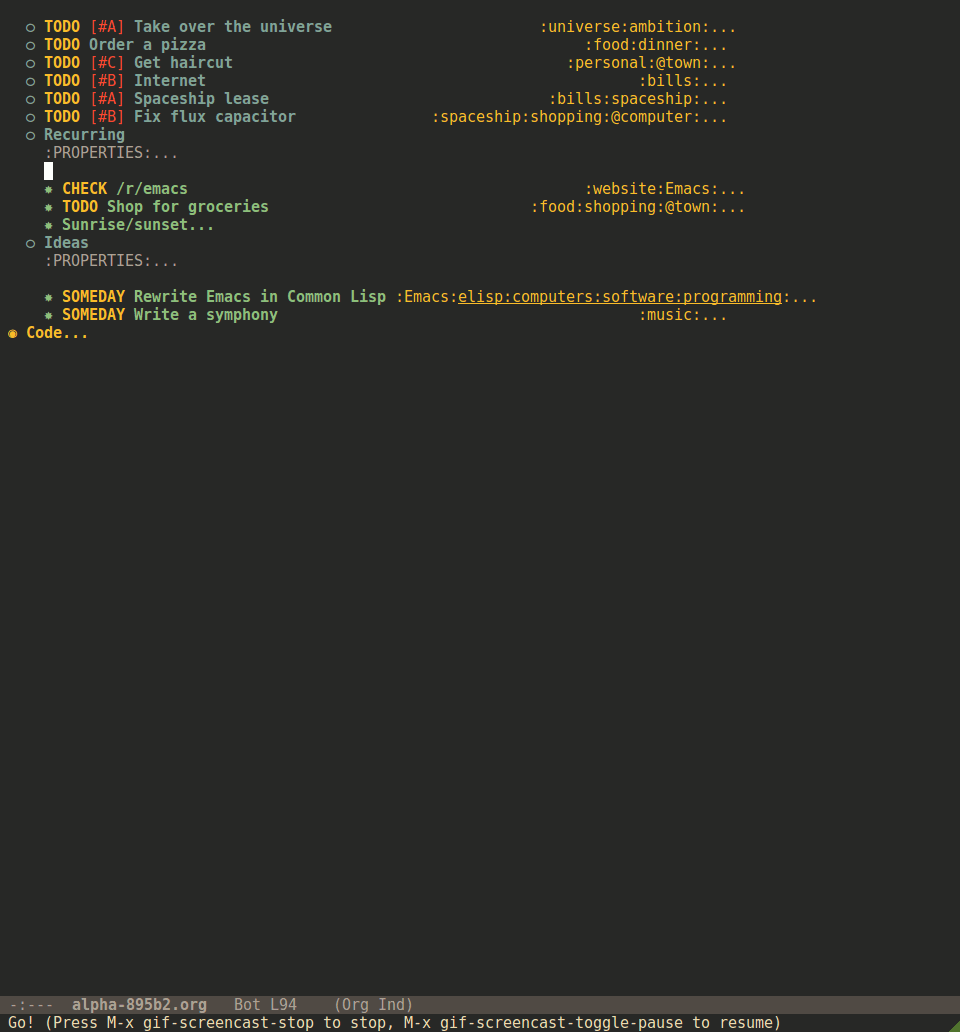The width and height of the screenshot is (960, 1032).
Task: Click the [#A] priority on 'Spaceship lease'
Action: click(107, 99)
